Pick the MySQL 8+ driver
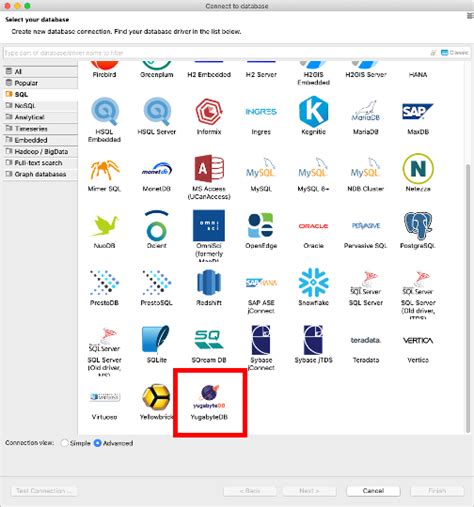This screenshot has height=507, width=474. 313,174
